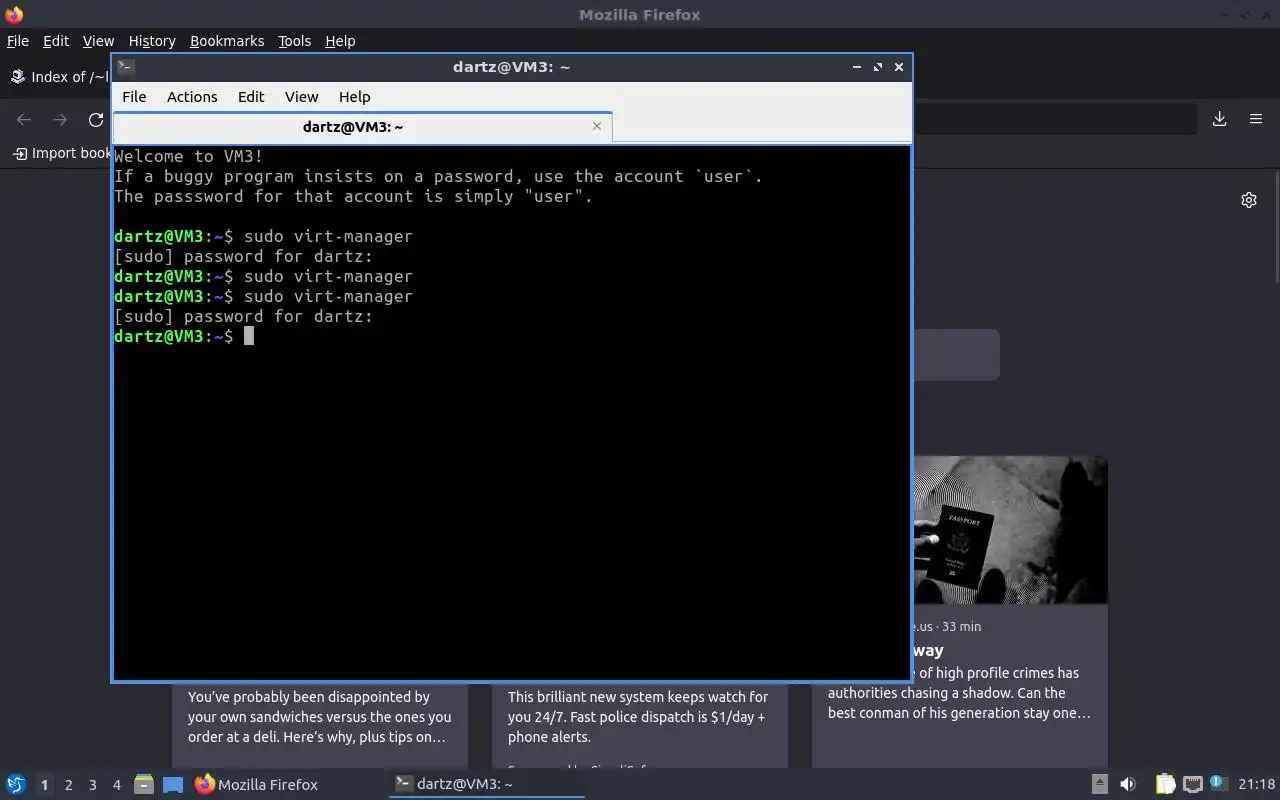Click the 21:18 taskbar clock
The image size is (1280, 800).
[1256, 784]
